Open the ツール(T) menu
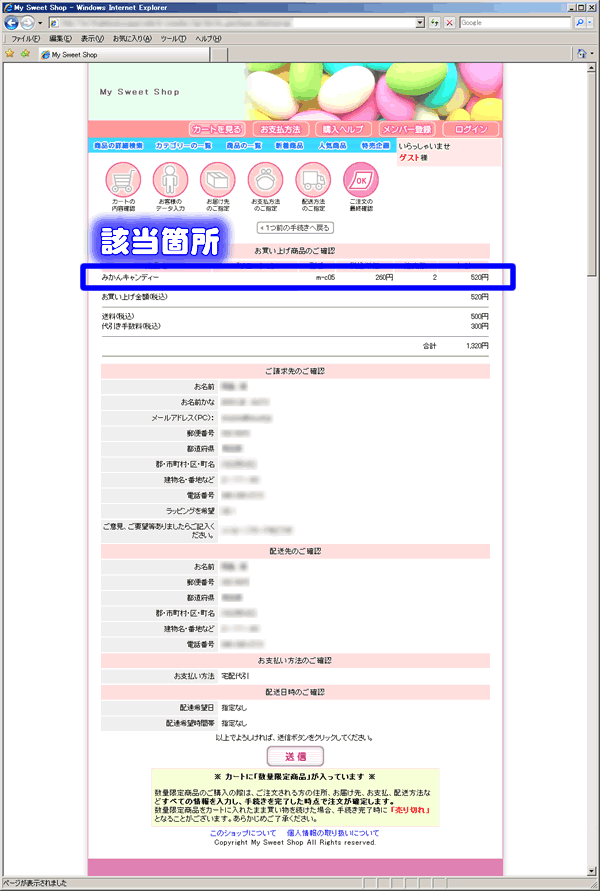Viewport: 600px width, 891px height. pyautogui.click(x=173, y=39)
